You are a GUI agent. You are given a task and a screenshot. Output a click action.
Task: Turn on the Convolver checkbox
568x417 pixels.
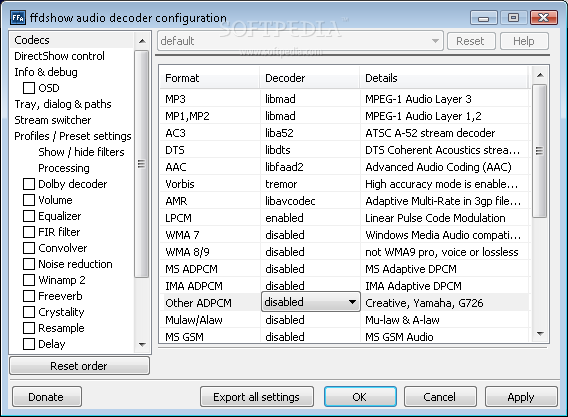[29, 248]
